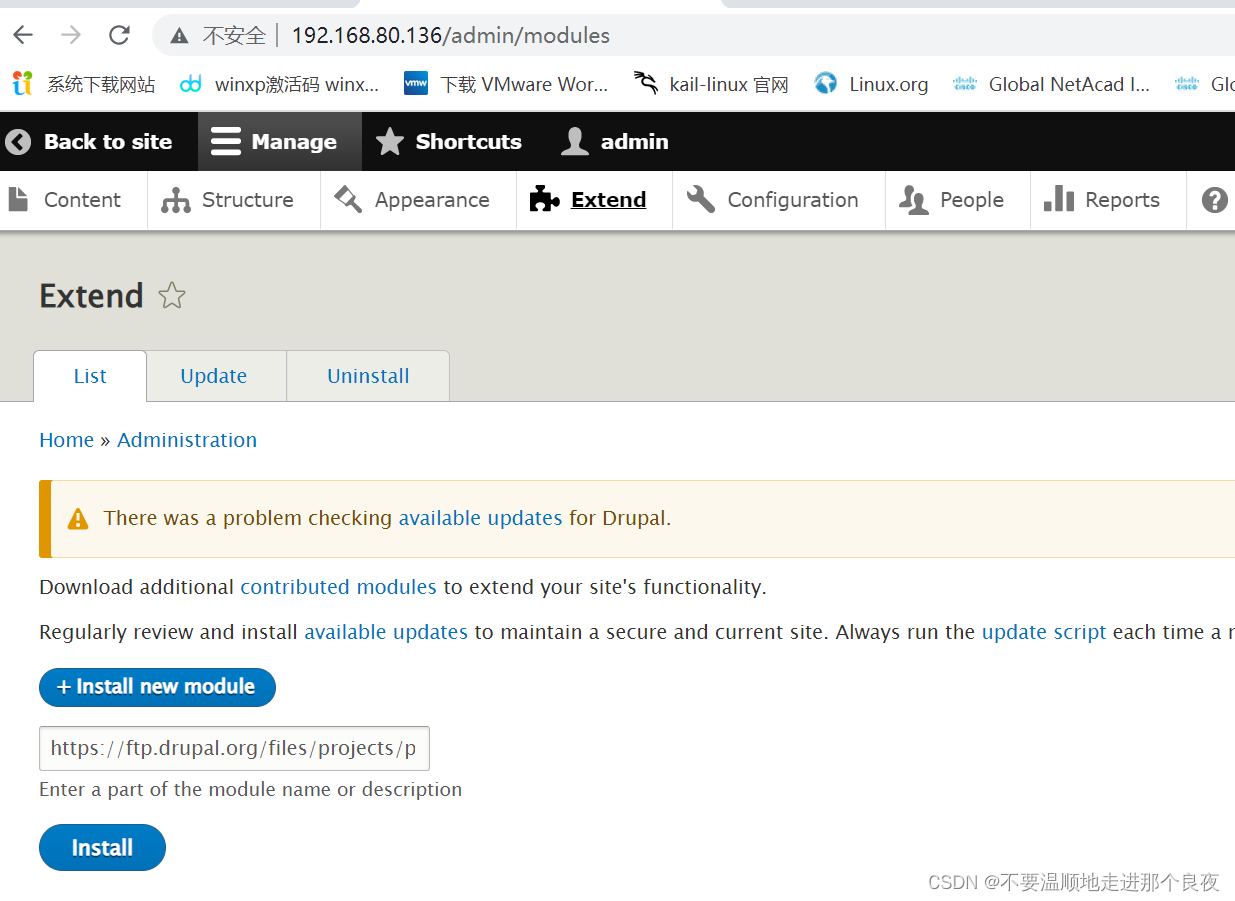The width and height of the screenshot is (1235, 901).
Task: Switch to the Uninstall tab
Action: (x=368, y=376)
